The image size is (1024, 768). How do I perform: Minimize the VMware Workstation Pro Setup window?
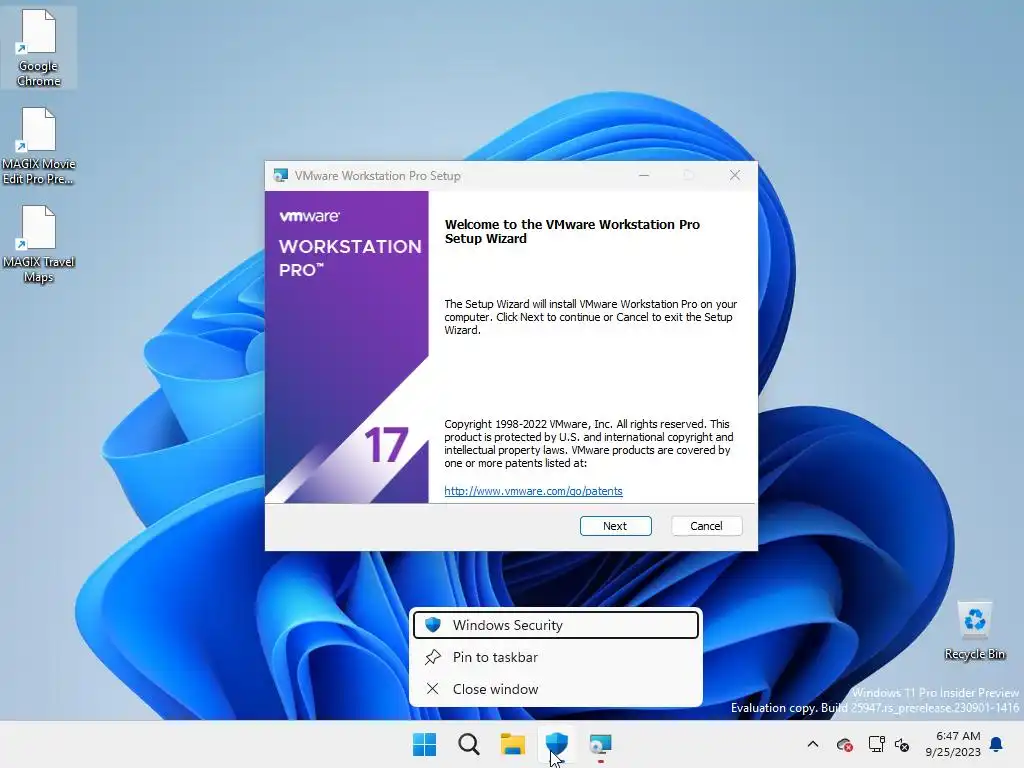(644, 175)
